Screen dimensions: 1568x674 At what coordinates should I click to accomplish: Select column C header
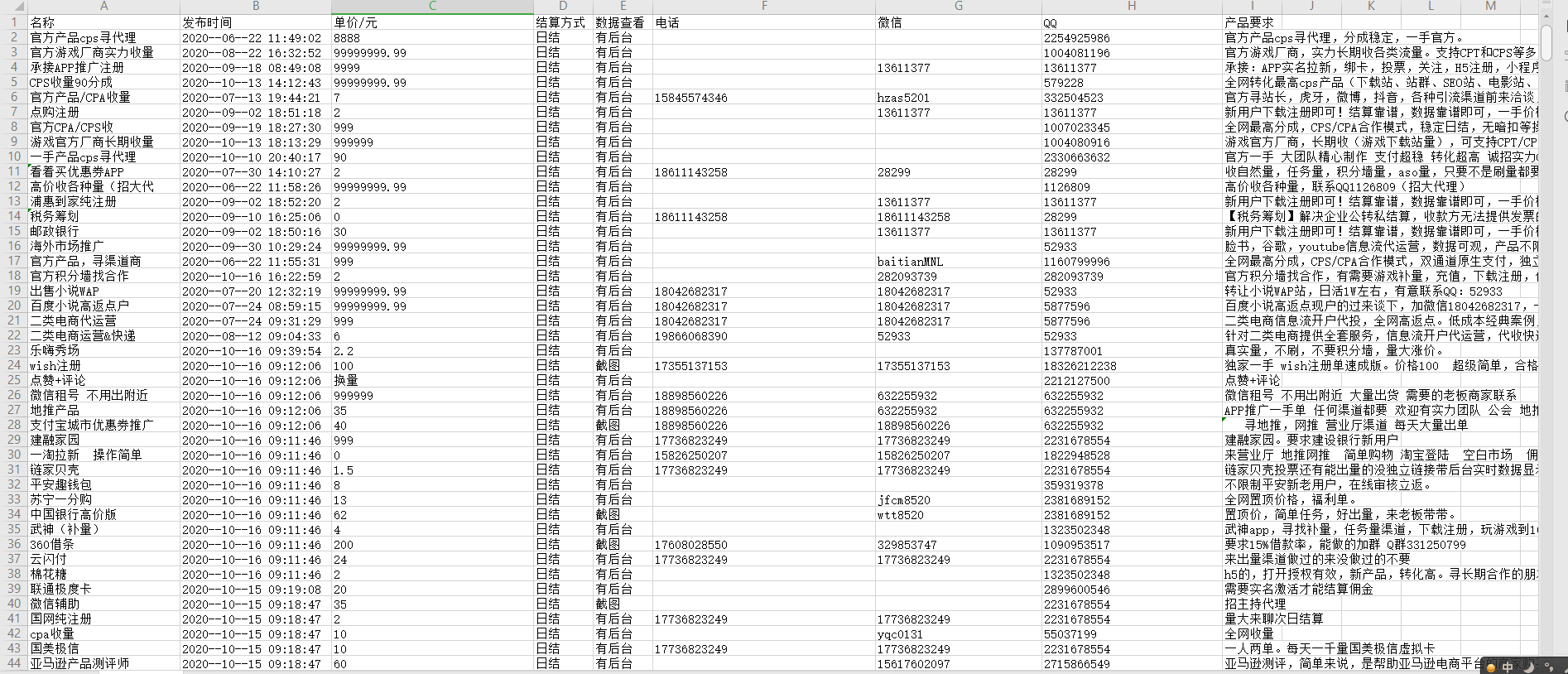tap(432, 6)
